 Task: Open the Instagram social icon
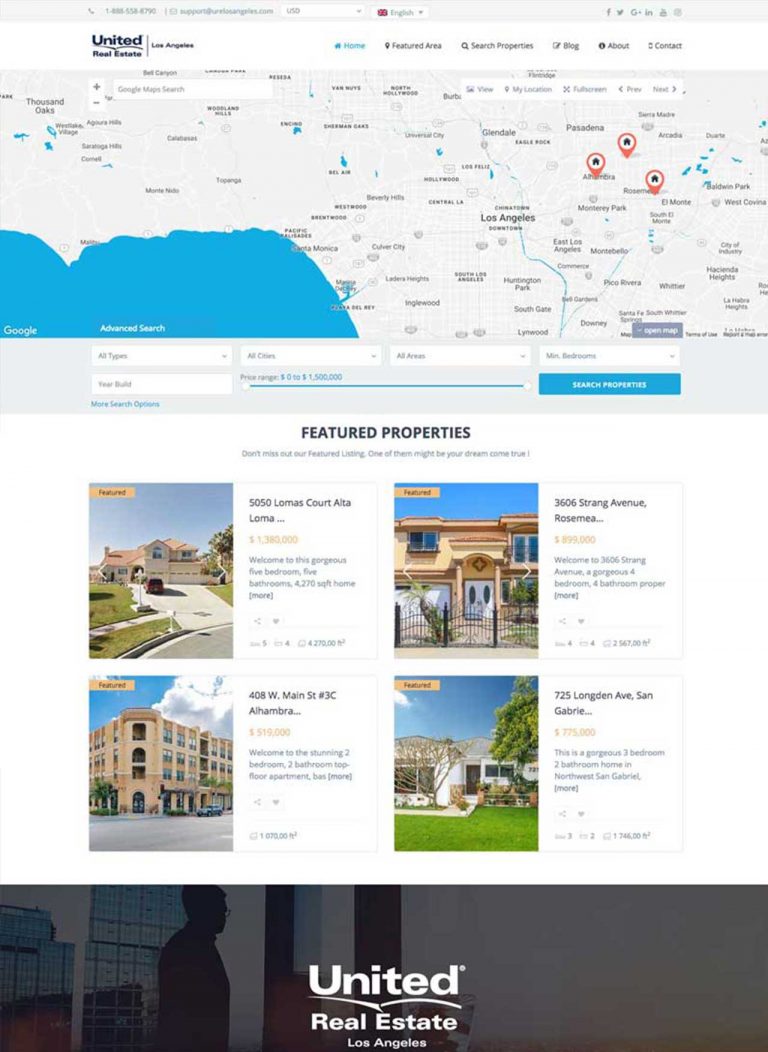click(x=678, y=12)
